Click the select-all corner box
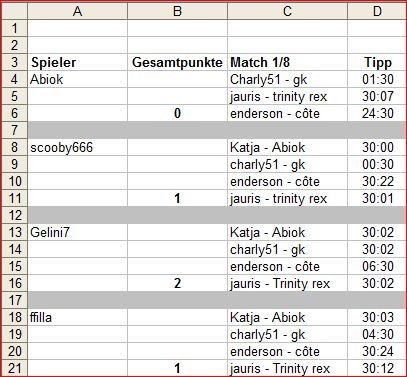The height and width of the screenshot is (377, 407). pyautogui.click(x=14, y=11)
